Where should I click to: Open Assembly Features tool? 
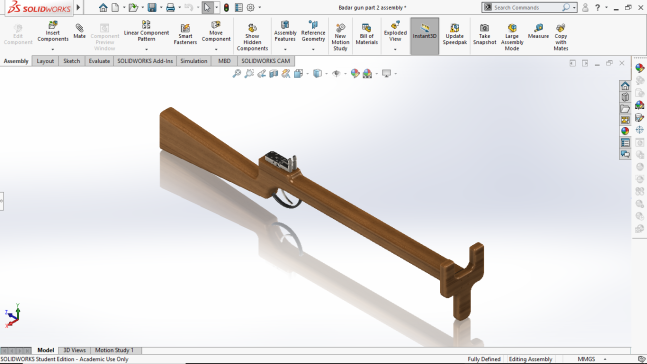click(x=285, y=31)
